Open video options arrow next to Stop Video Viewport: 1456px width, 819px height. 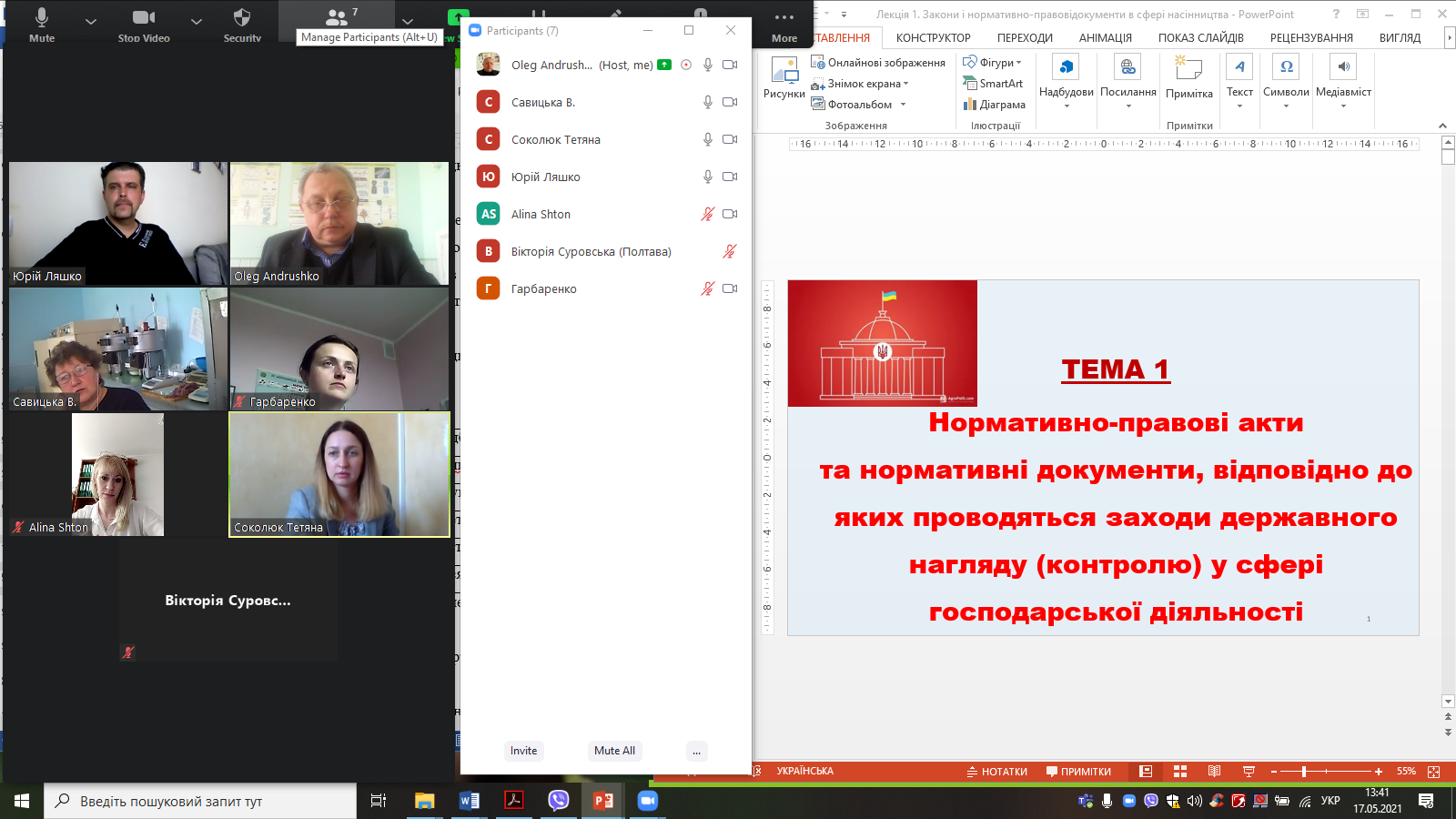196,21
